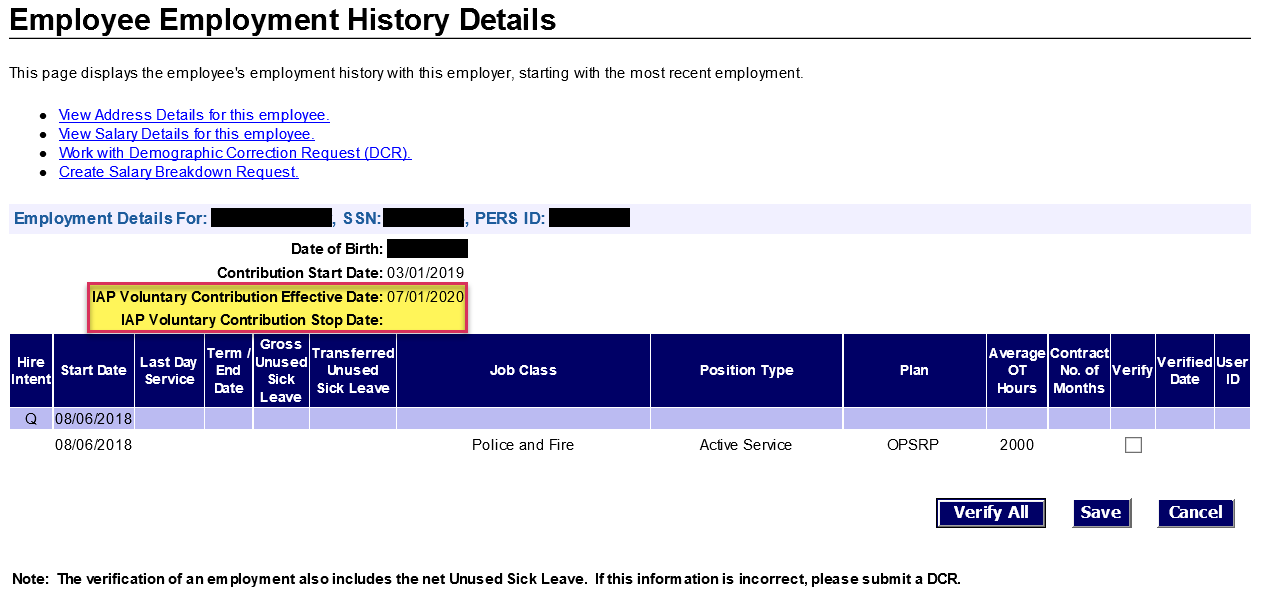
Task: Check the Verify checkbox for OPSRP row
Action: coord(1133,445)
